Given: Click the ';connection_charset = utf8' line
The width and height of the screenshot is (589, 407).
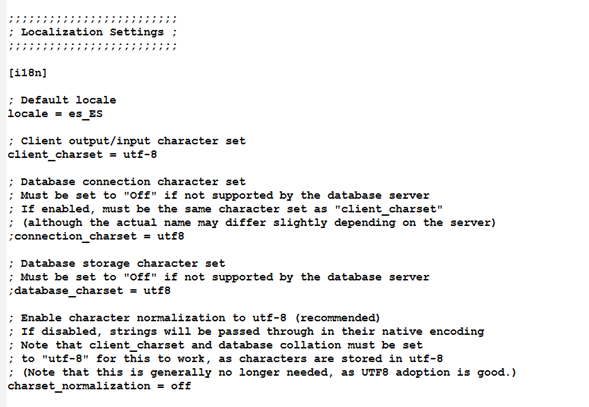Looking at the screenshot, I should tap(96, 236).
